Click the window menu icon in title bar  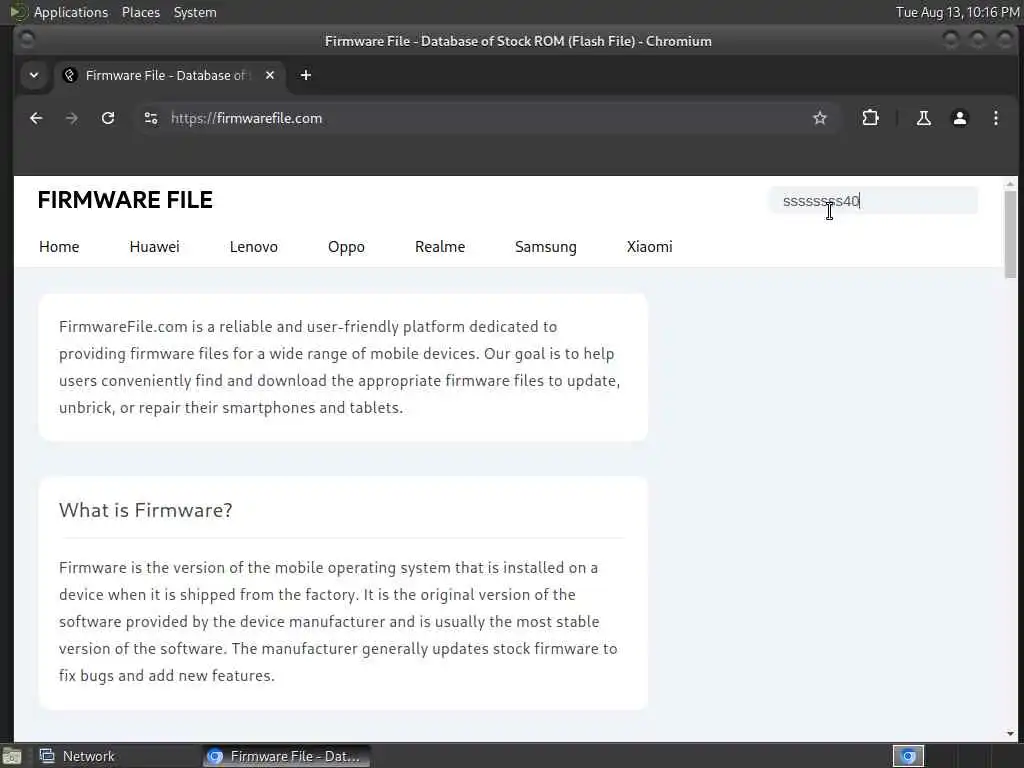27,40
